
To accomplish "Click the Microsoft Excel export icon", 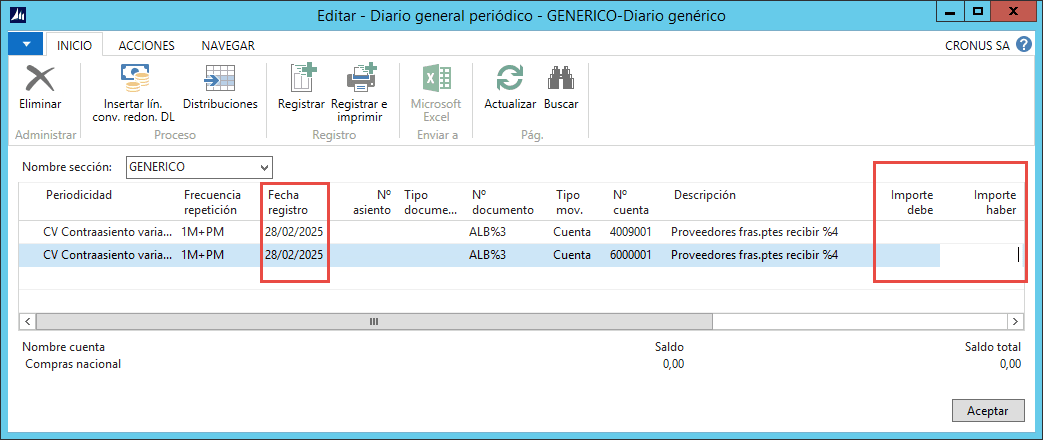I will tap(436, 79).
